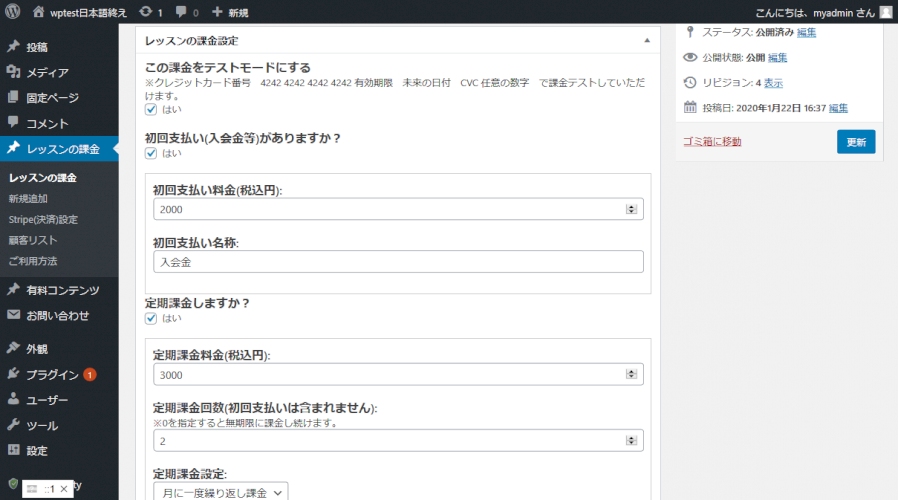Click the wrench icon next to ツール
The width and height of the screenshot is (898, 500).
[x=14, y=424]
